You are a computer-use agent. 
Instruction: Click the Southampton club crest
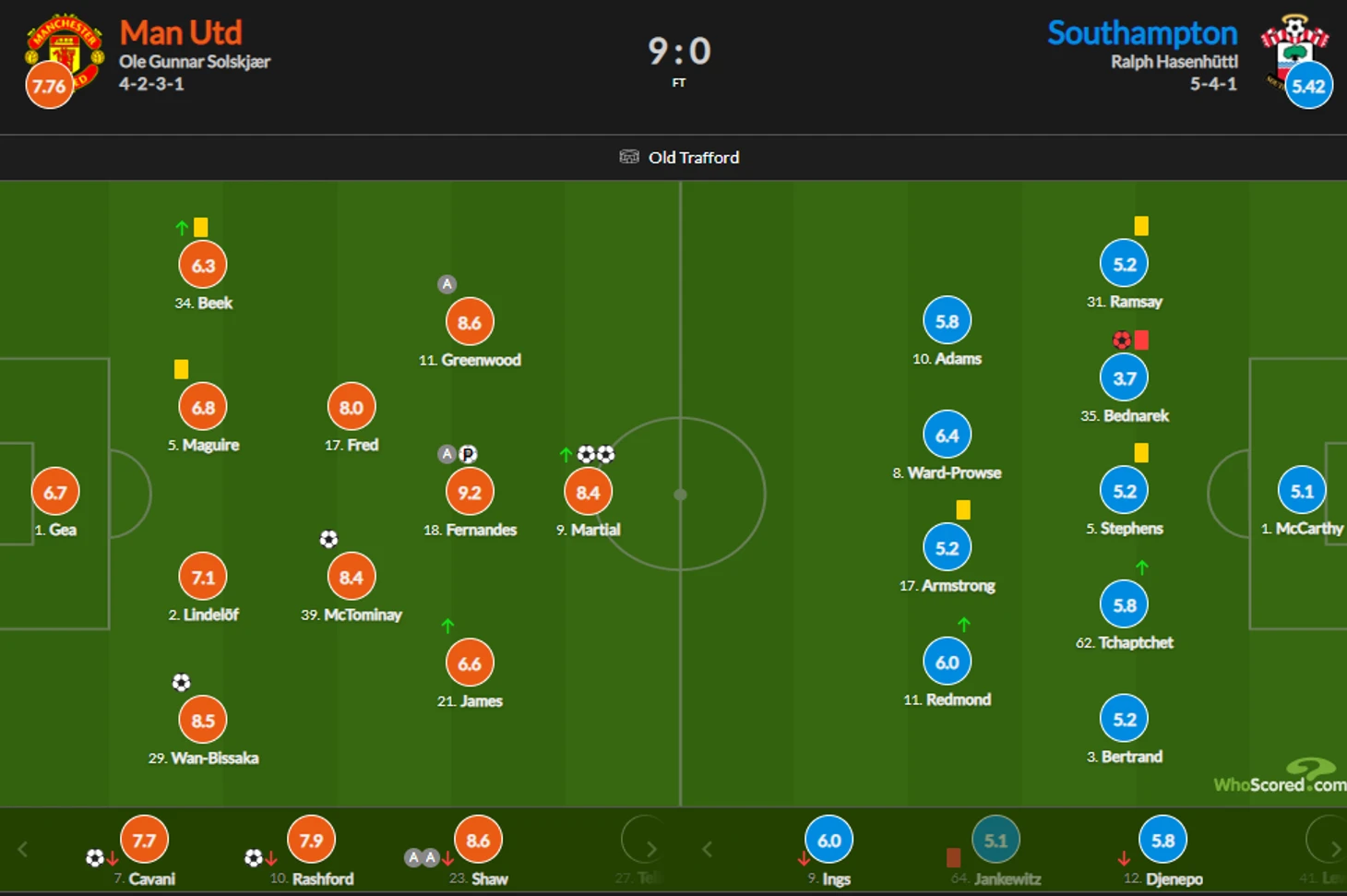tap(1293, 42)
